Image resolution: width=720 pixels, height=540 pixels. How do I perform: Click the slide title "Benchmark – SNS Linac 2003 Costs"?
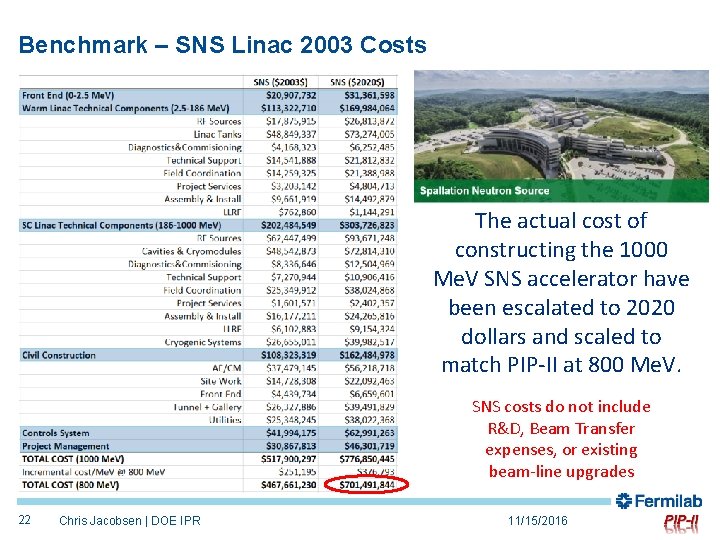223,45
